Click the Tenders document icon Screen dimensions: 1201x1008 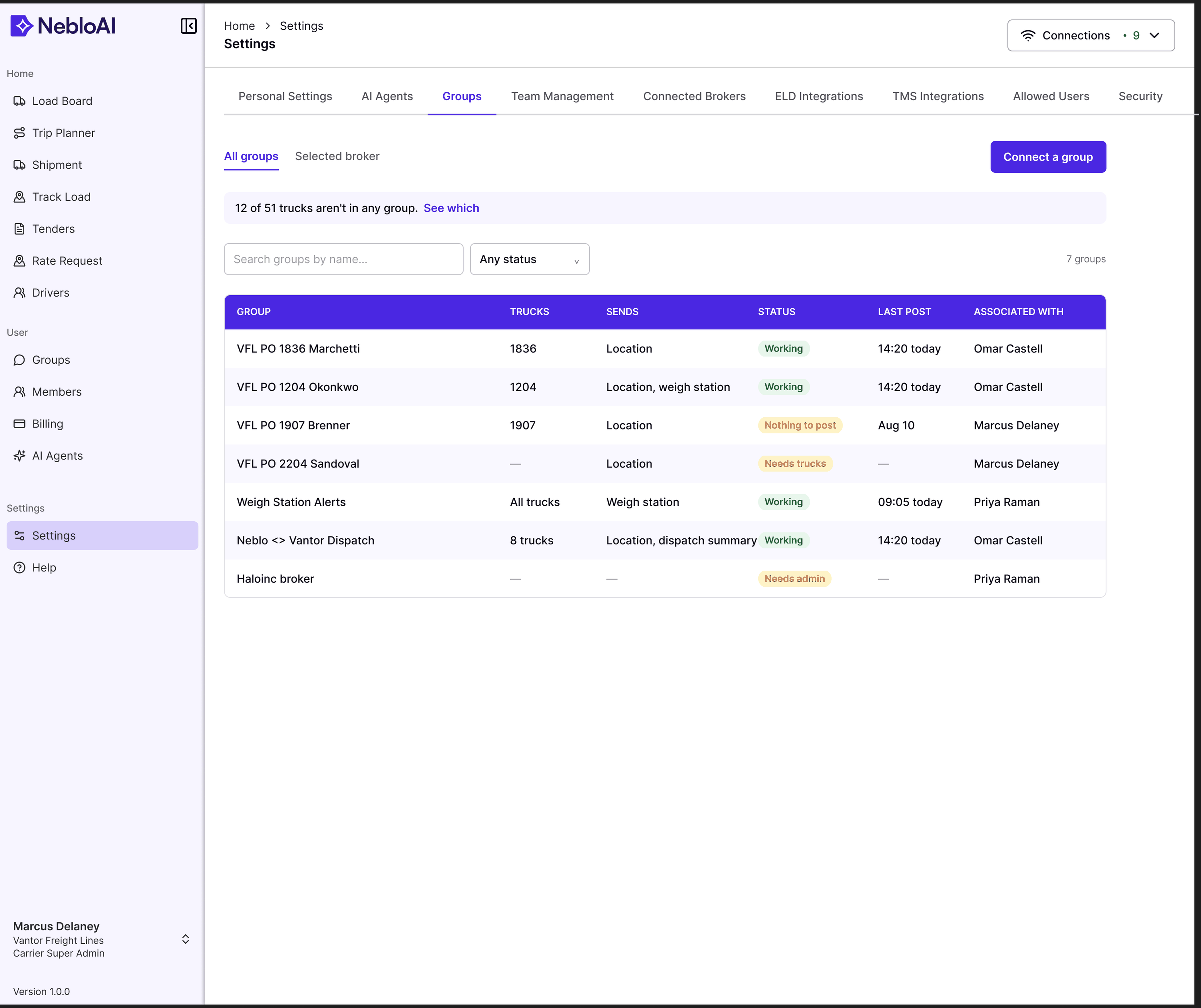pos(20,229)
